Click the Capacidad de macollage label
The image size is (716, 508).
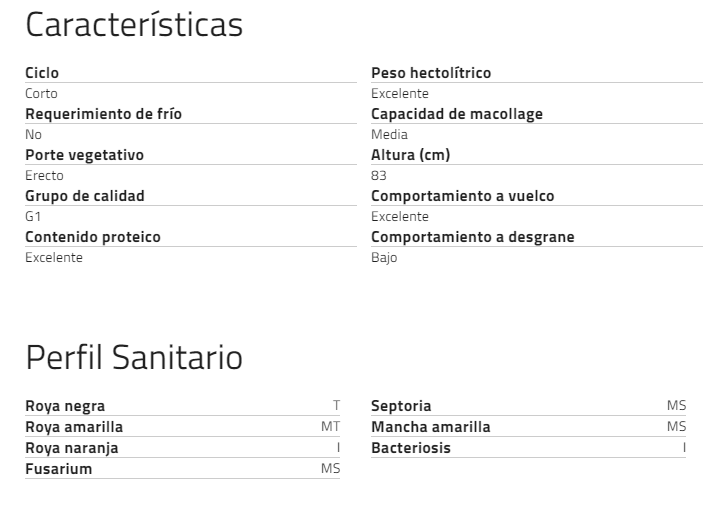pos(457,114)
